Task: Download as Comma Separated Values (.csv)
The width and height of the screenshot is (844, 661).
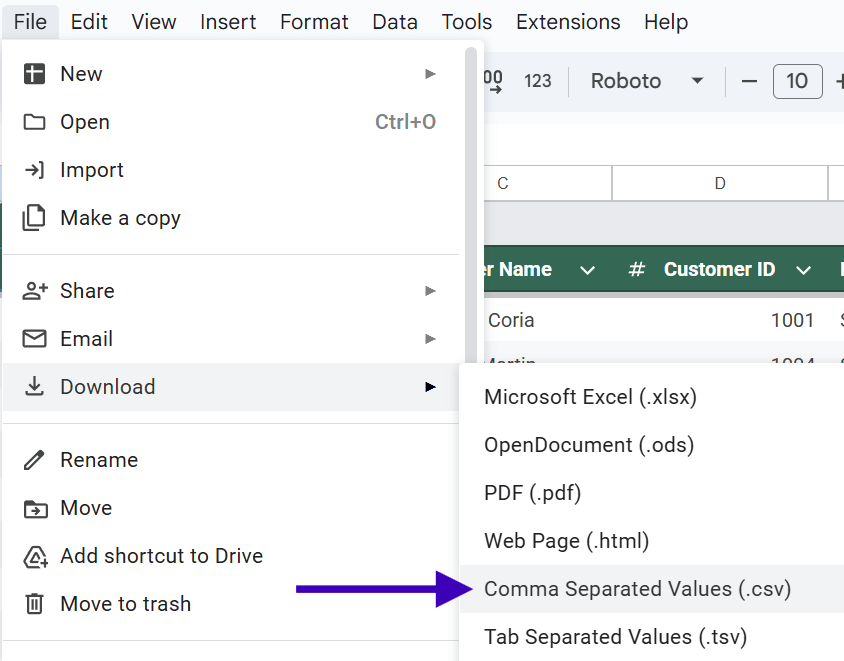Action: (x=652, y=589)
